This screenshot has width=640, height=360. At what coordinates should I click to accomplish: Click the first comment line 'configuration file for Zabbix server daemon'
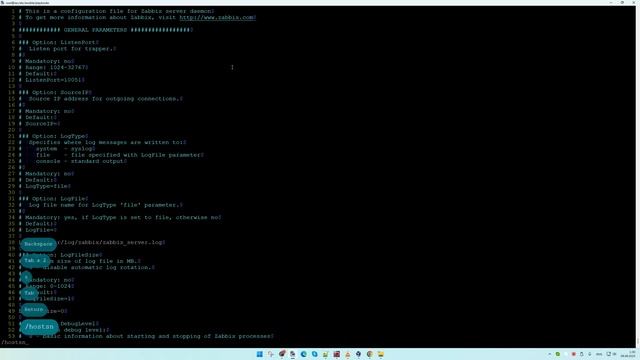116,11
